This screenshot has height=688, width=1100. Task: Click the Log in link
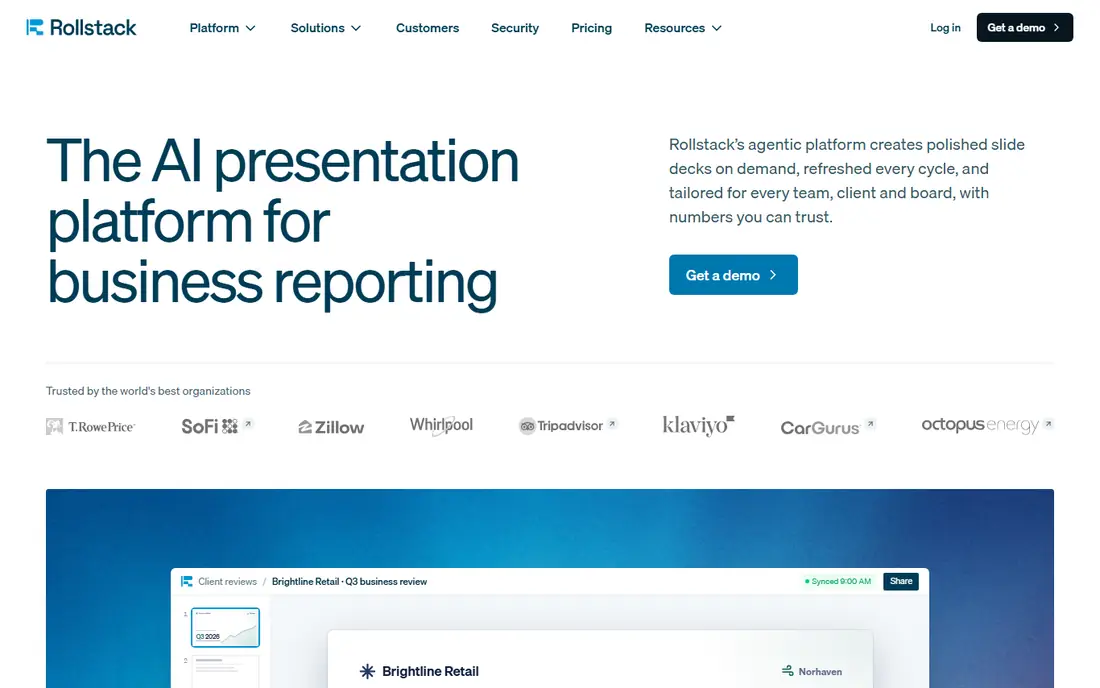point(945,27)
